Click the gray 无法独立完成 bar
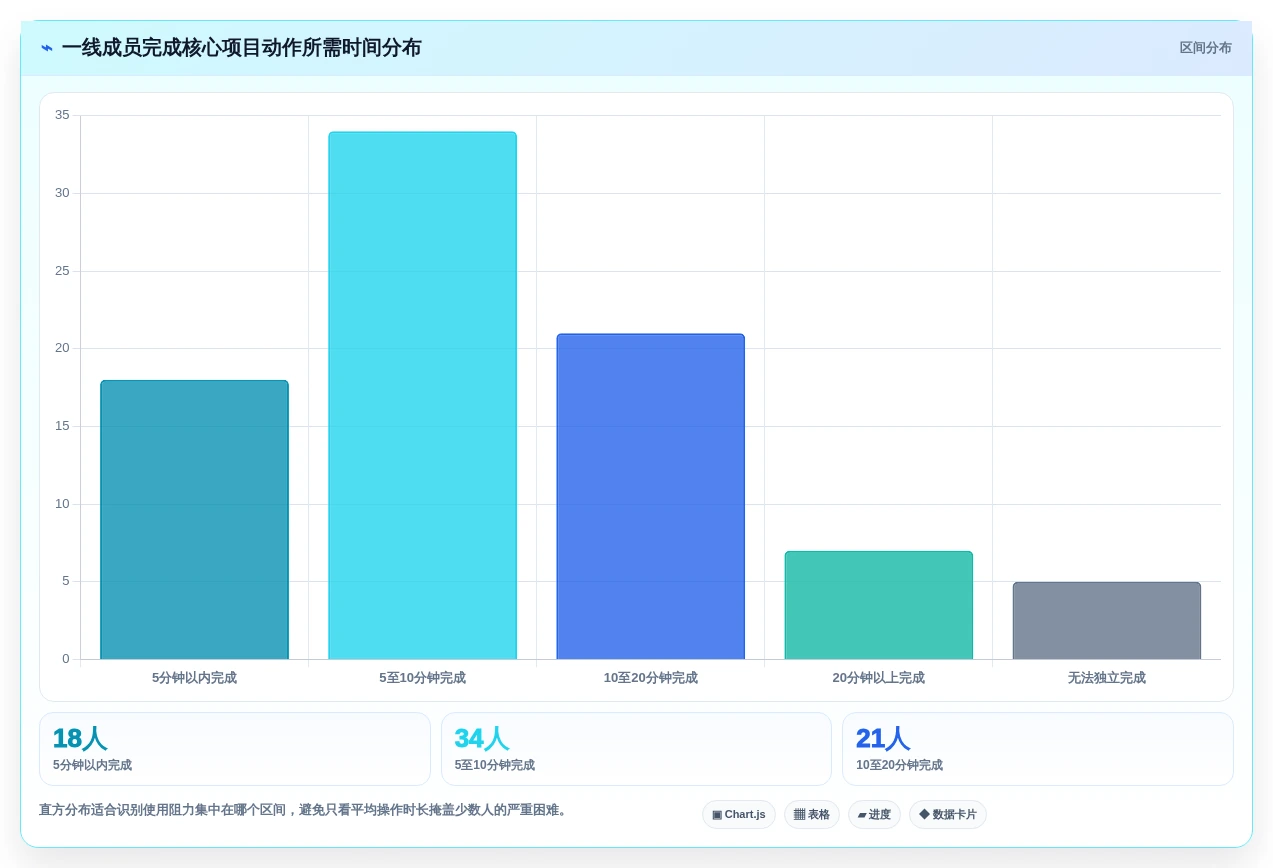 pos(1106,621)
